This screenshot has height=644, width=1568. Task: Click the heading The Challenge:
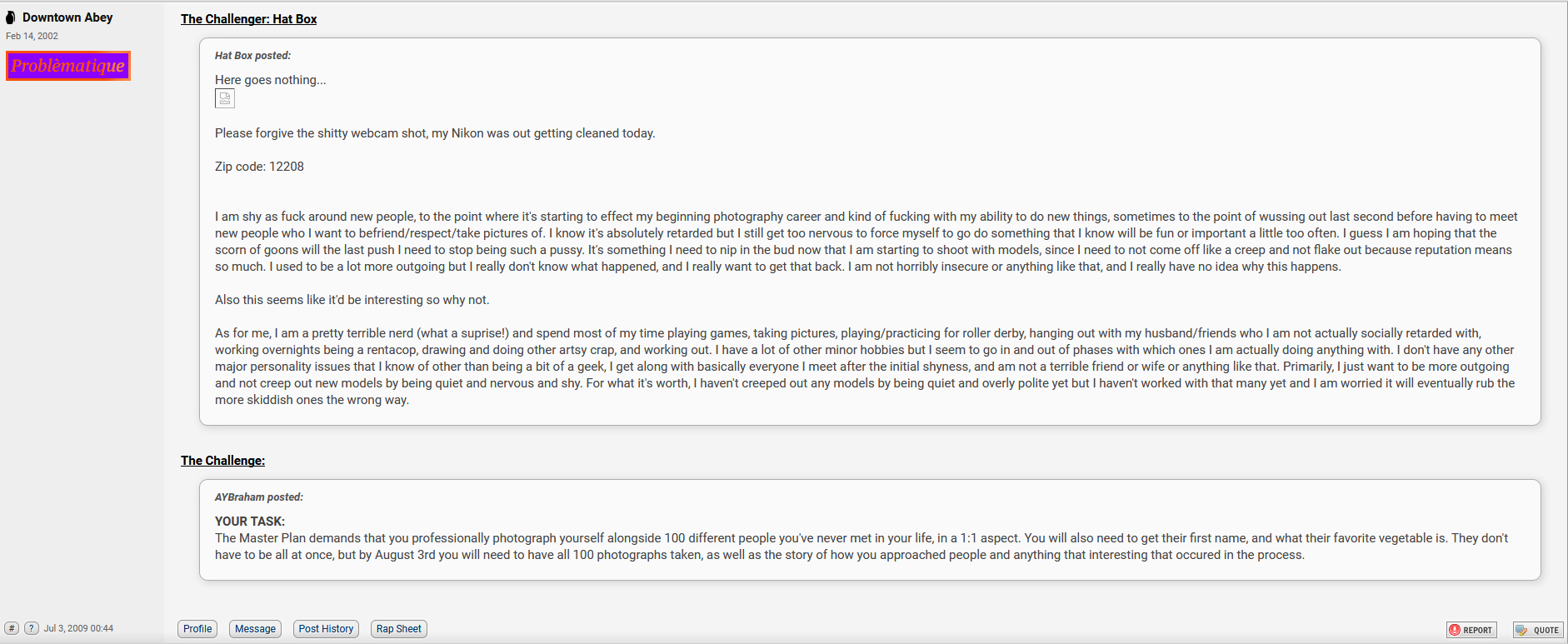(222, 461)
